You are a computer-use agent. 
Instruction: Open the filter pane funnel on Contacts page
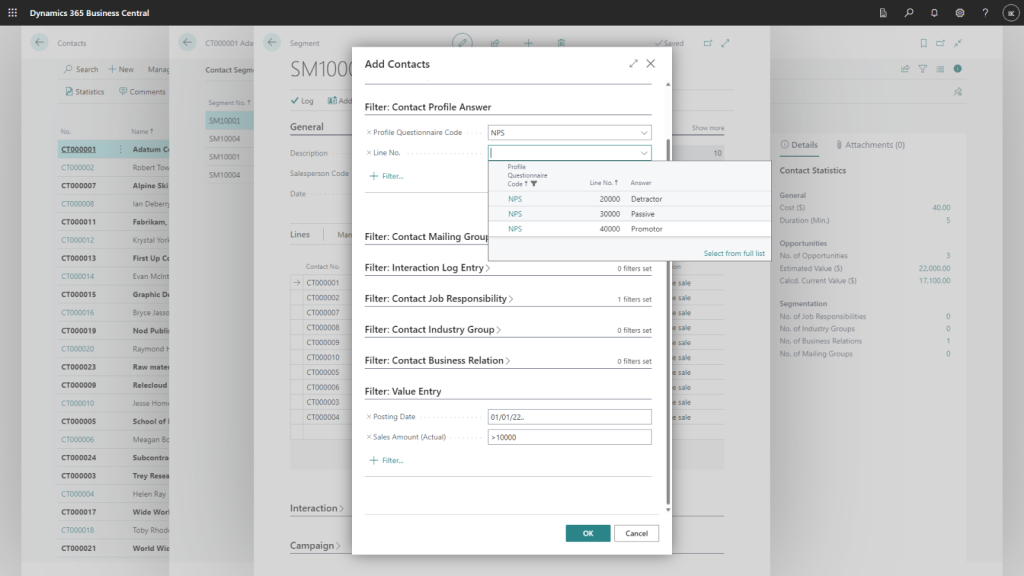(x=923, y=69)
